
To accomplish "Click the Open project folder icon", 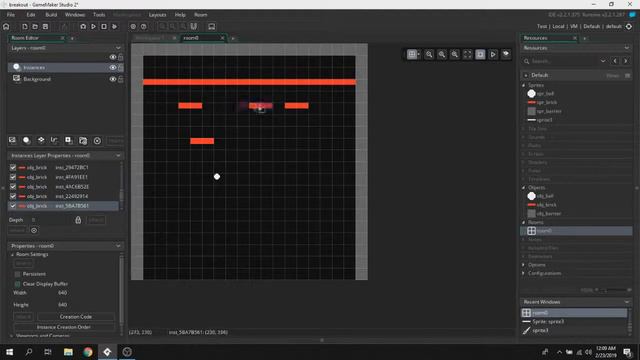I will 35,27.
